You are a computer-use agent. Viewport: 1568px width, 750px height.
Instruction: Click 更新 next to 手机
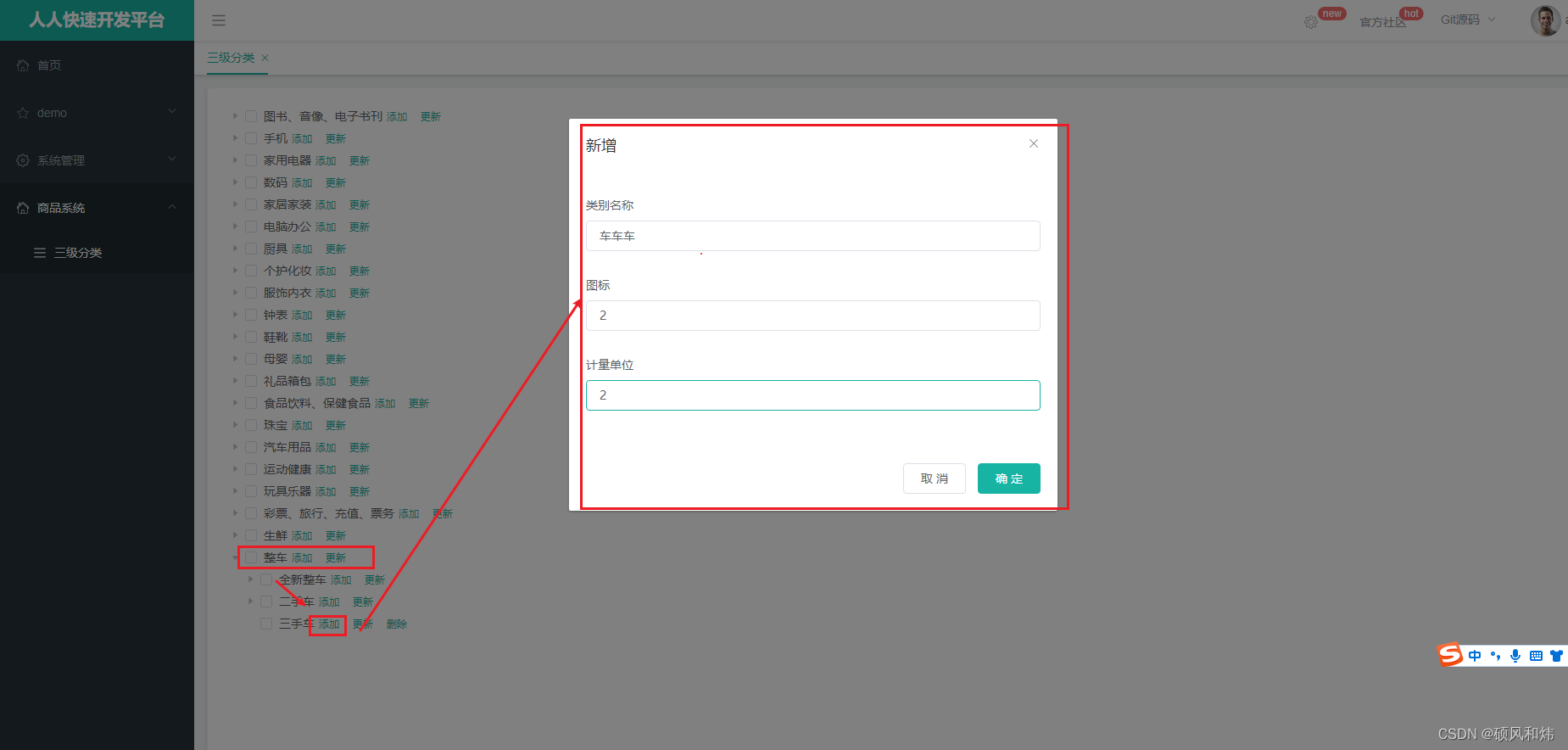[x=336, y=138]
